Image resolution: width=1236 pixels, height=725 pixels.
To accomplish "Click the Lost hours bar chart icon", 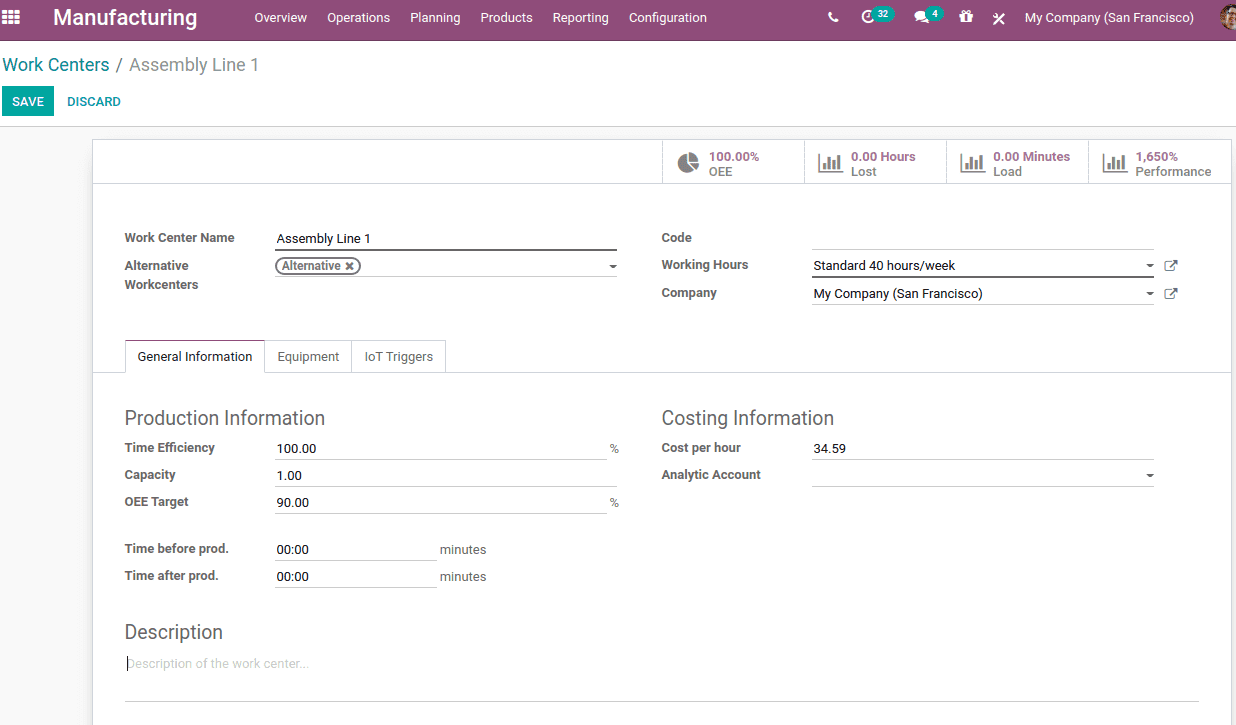I will (x=830, y=163).
